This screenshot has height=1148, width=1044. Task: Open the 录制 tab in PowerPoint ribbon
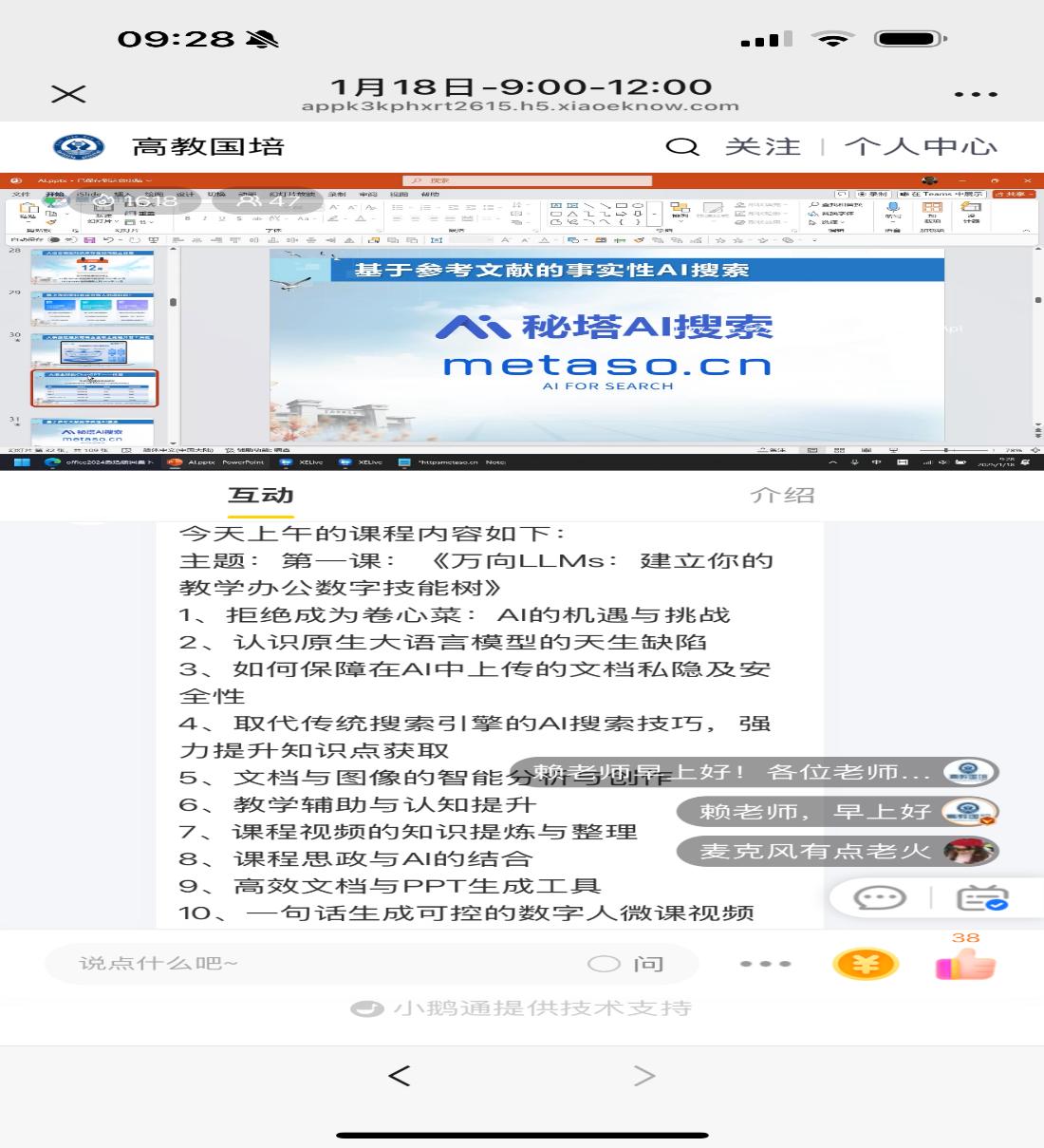(337, 194)
